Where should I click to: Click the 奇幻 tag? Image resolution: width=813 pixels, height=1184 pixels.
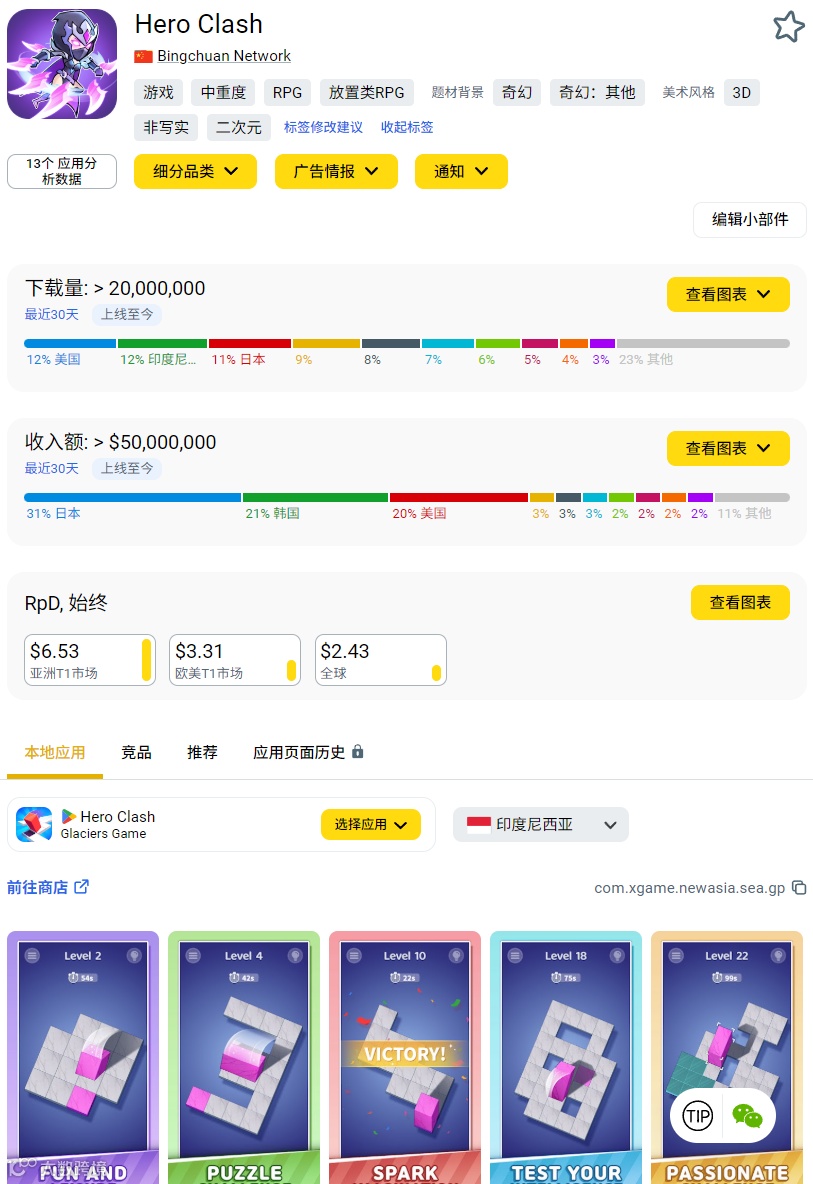pos(517,92)
